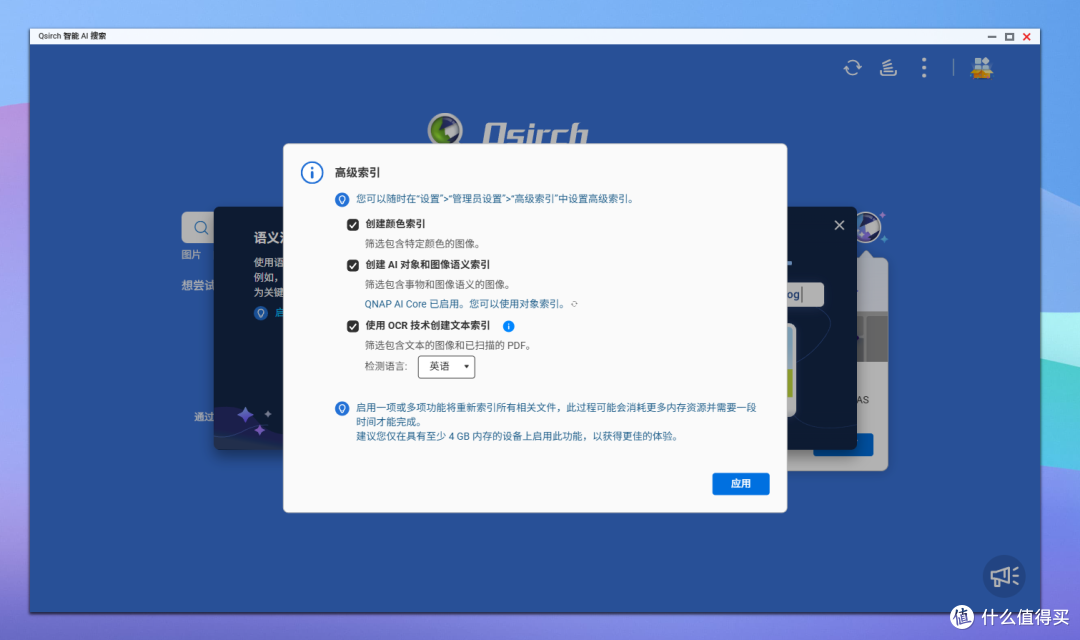Click the search magnifier icon behind the dialog
Viewport: 1080px width, 640px height.
tap(200, 228)
